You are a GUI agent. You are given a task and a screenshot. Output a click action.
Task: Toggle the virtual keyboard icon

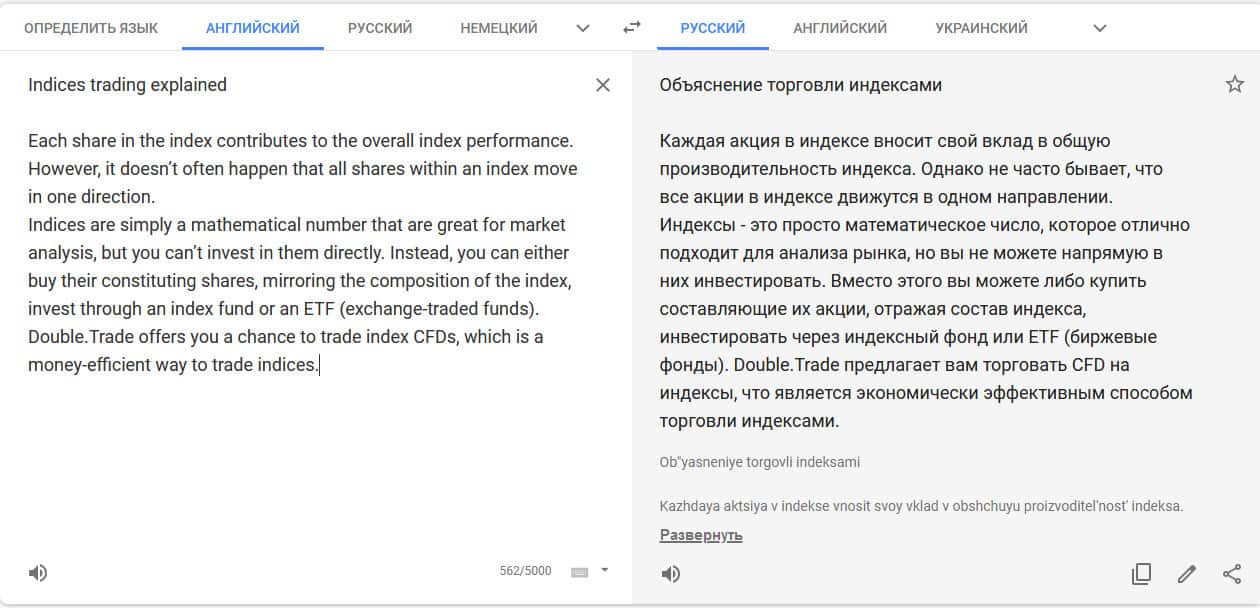point(579,572)
